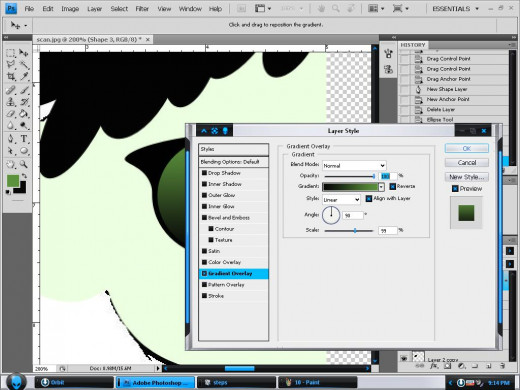Open the Blend Mode dropdown

tap(354, 165)
